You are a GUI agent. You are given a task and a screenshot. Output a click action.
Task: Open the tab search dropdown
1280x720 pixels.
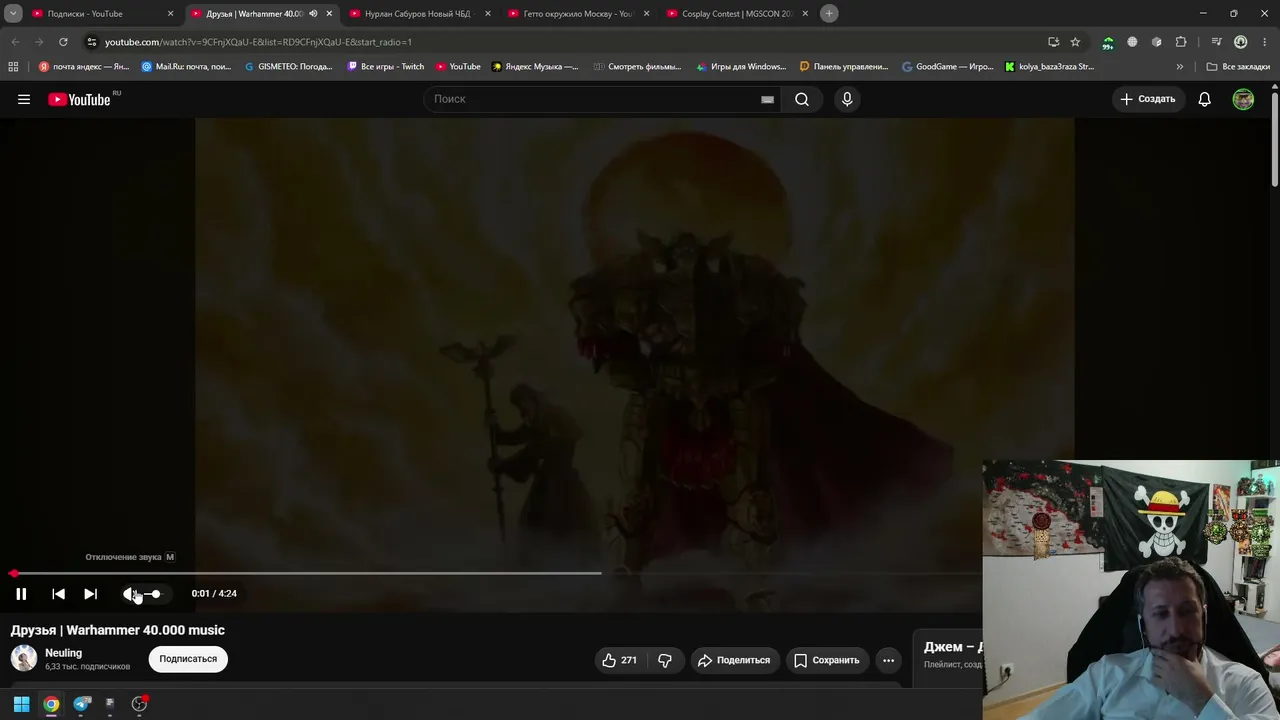(13, 13)
